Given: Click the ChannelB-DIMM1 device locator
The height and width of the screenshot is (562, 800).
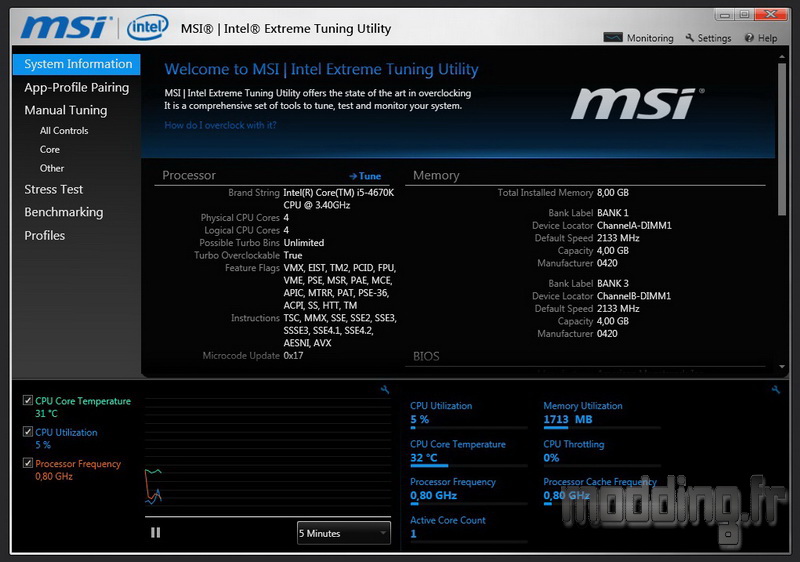Looking at the screenshot, I should [x=634, y=295].
